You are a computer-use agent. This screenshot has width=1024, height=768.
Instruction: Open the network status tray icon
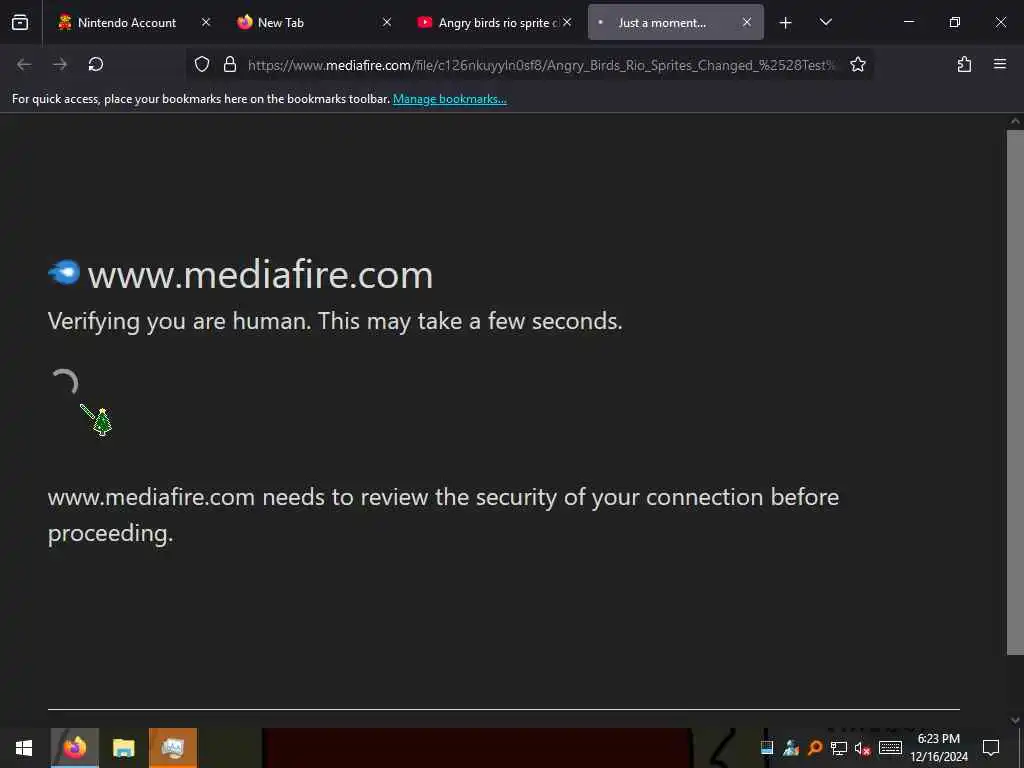tap(839, 748)
